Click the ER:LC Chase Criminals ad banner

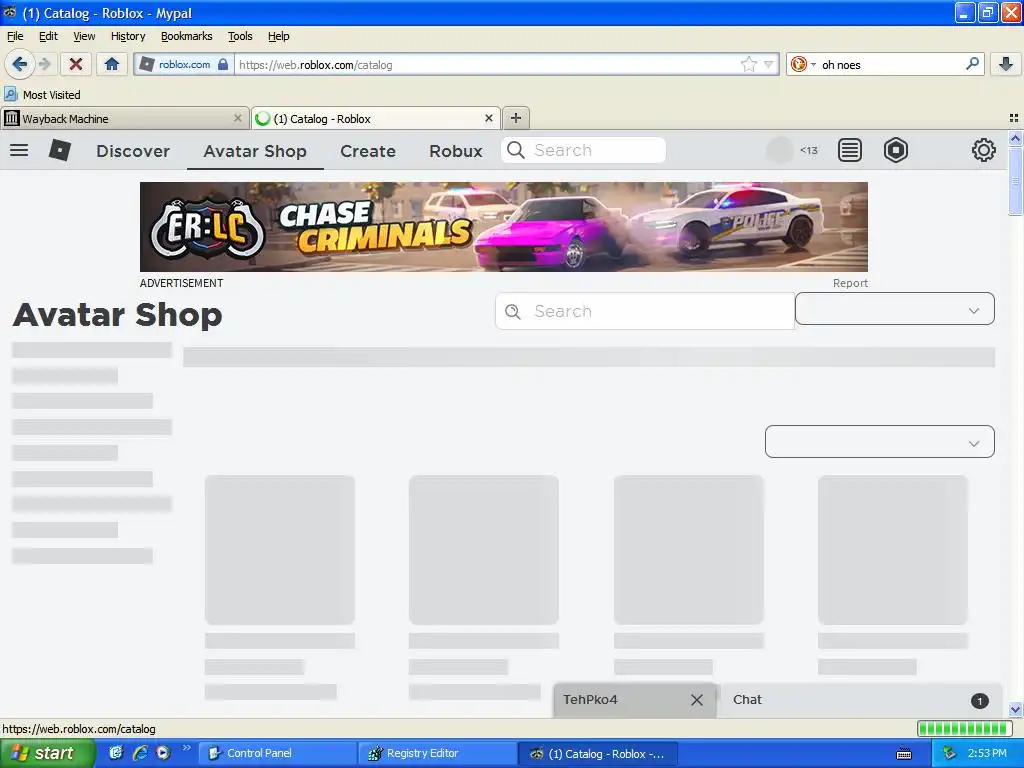(504, 227)
